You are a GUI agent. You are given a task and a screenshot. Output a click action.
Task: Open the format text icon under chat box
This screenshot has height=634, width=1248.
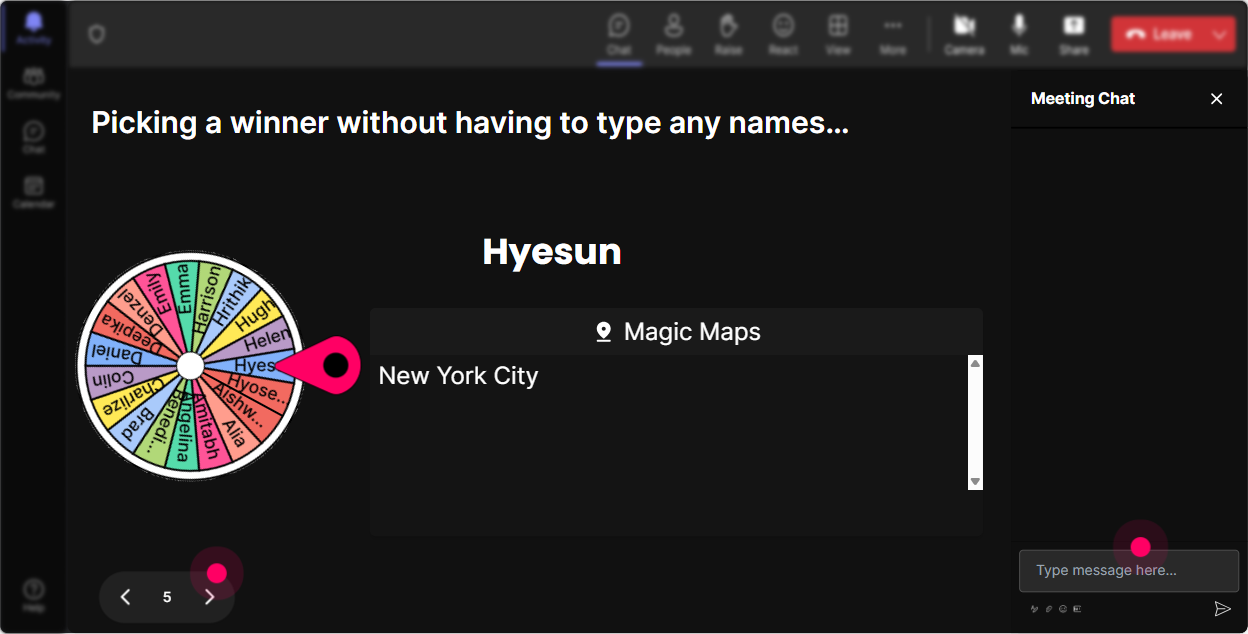(x=1034, y=608)
